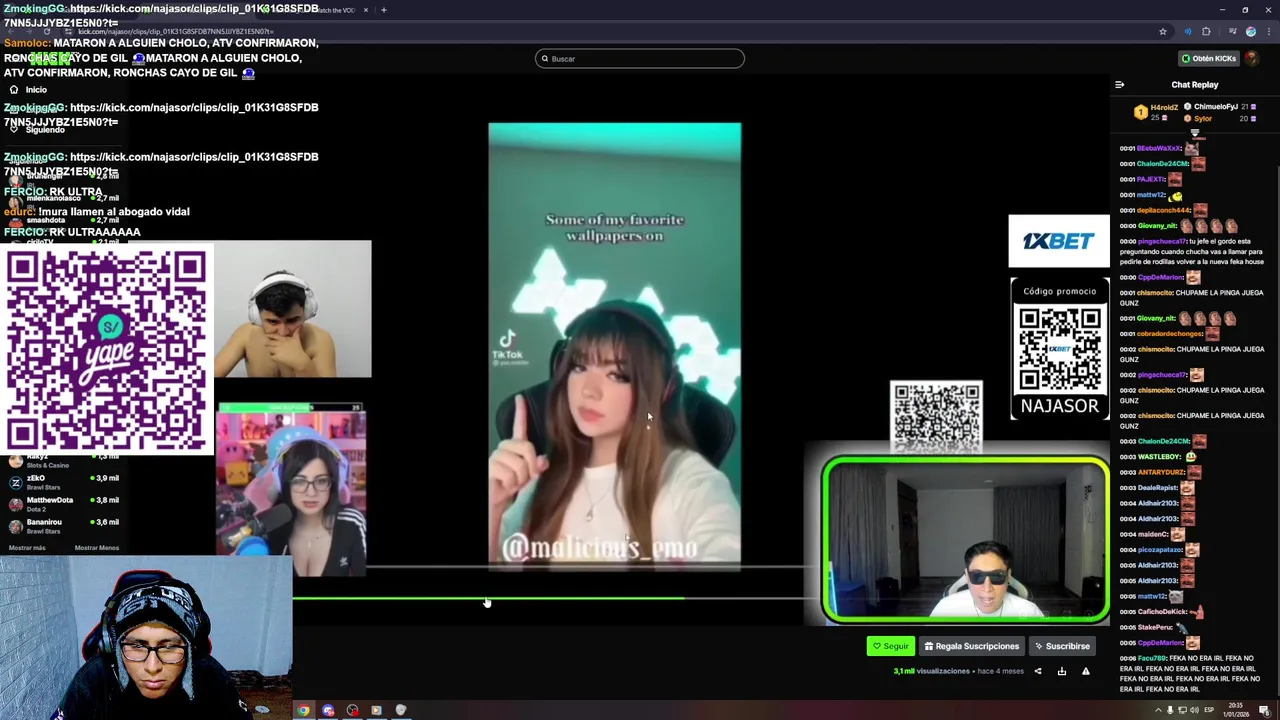Image resolution: width=1280 pixels, height=720 pixels.
Task: Close the current browser tab
Action: point(366,10)
